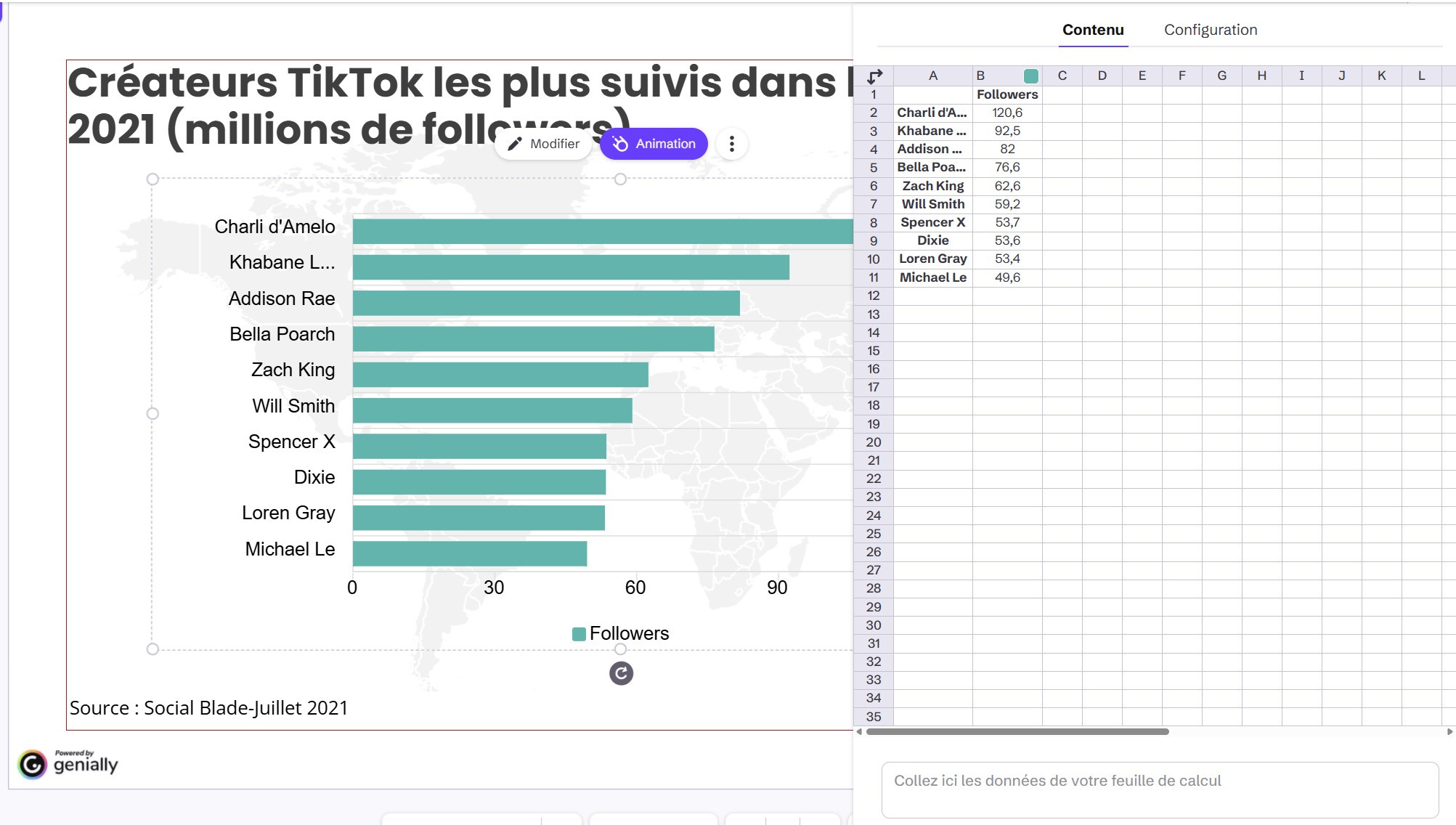
Task: Click the Charli d'Amelo bar in the chart
Action: click(x=603, y=231)
